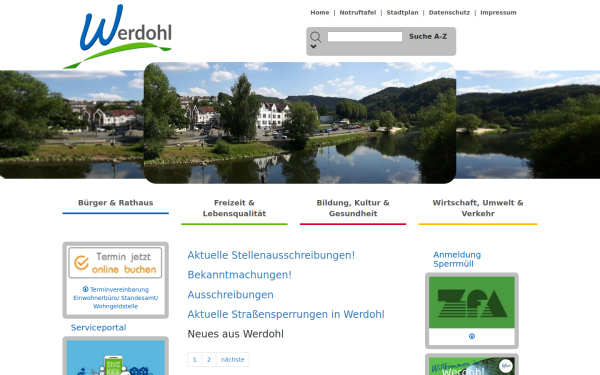This screenshot has height=375, width=600.
Task: Open the Wirtschaft, Umwelt & Verkehr menu
Action: click(478, 209)
